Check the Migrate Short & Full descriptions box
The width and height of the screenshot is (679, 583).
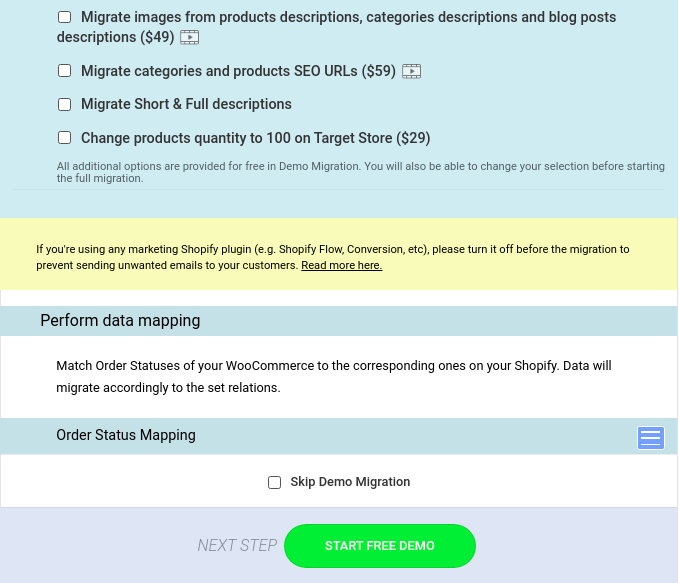(65, 104)
